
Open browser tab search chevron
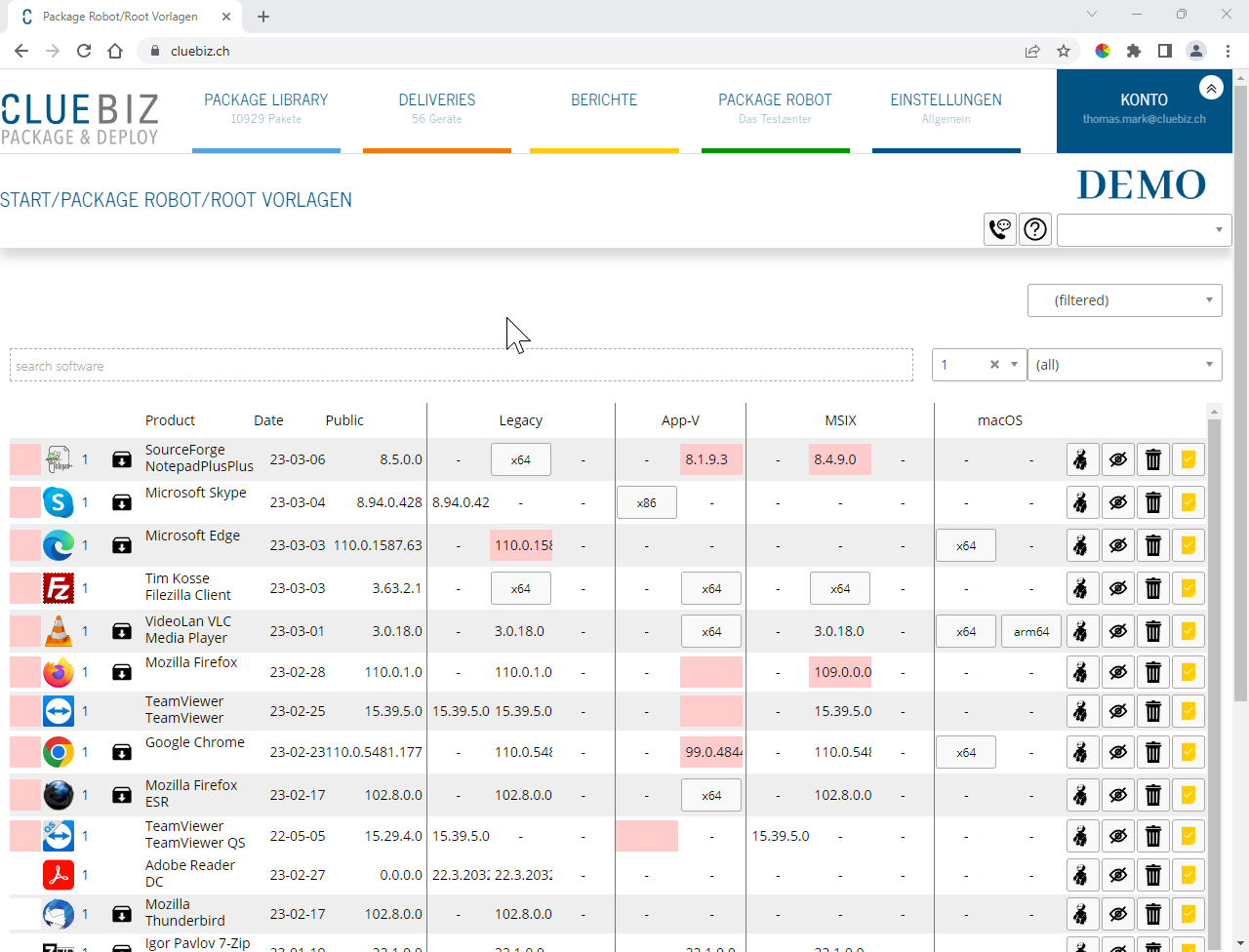click(1092, 15)
